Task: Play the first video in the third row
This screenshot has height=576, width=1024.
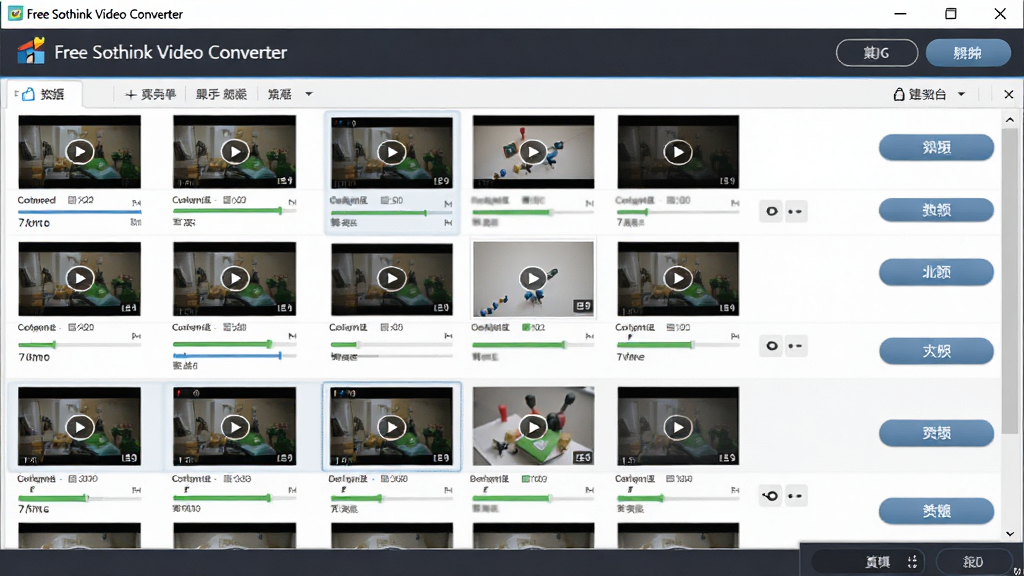Action: 80,427
